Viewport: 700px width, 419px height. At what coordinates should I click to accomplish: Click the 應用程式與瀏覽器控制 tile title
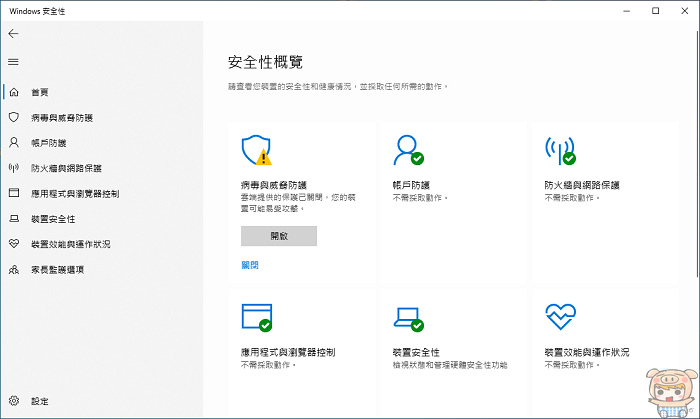click(x=288, y=352)
